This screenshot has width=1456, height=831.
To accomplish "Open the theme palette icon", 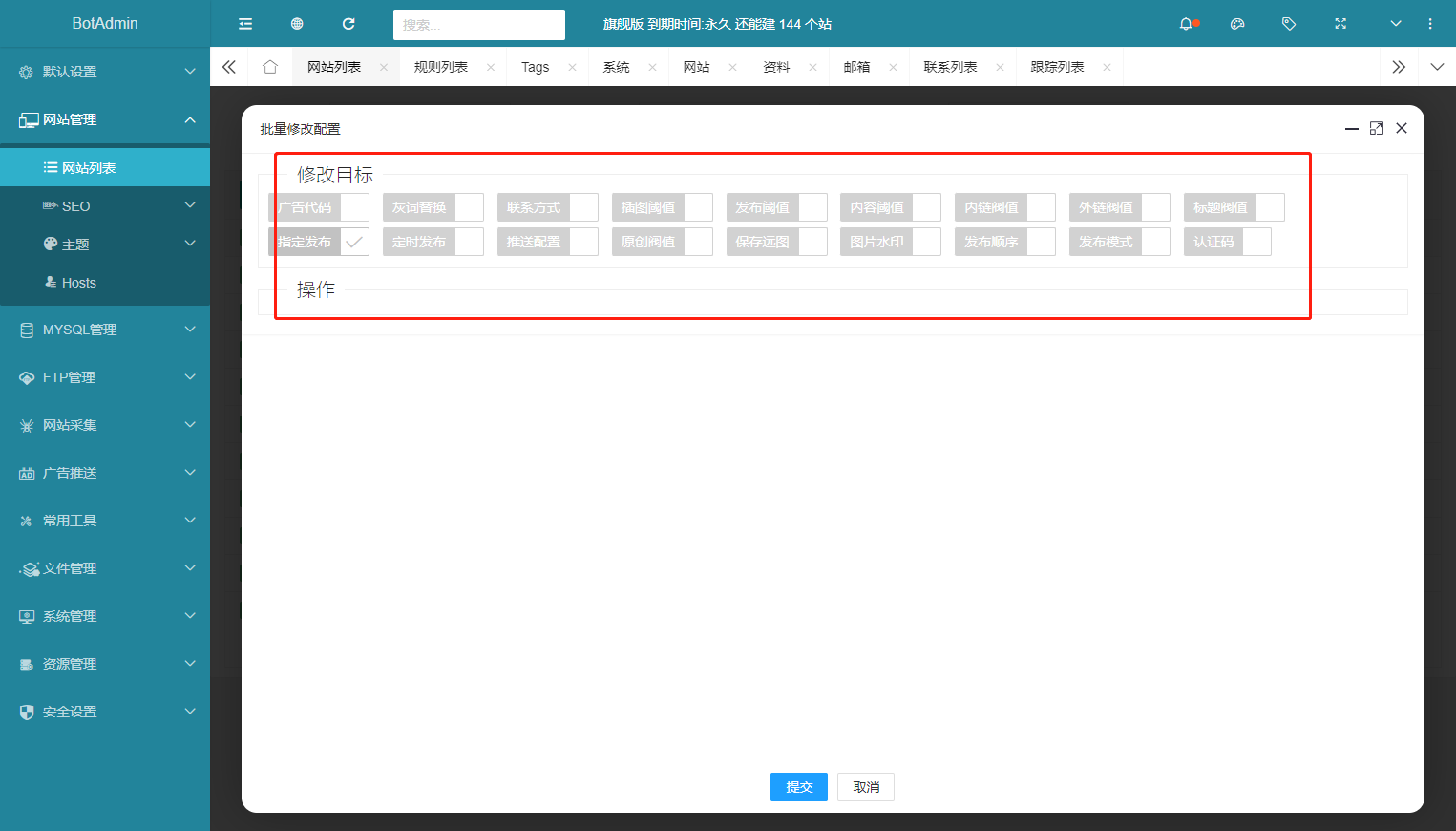I will pyautogui.click(x=1237, y=24).
